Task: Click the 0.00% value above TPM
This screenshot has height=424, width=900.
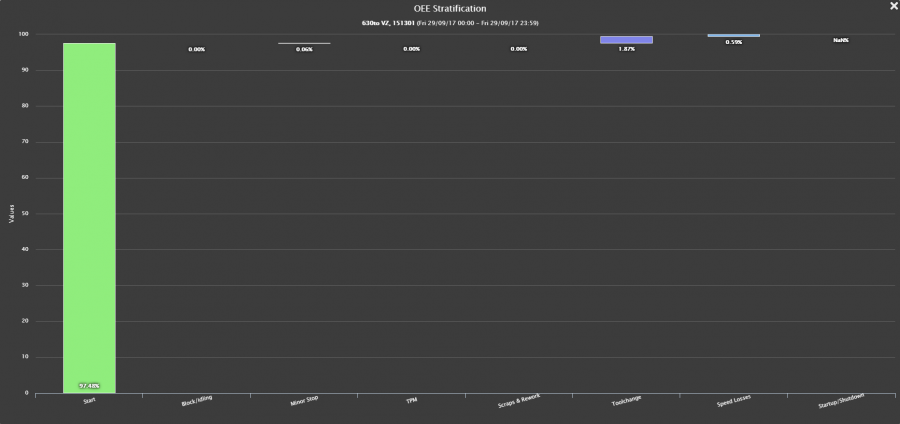Action: [412, 49]
